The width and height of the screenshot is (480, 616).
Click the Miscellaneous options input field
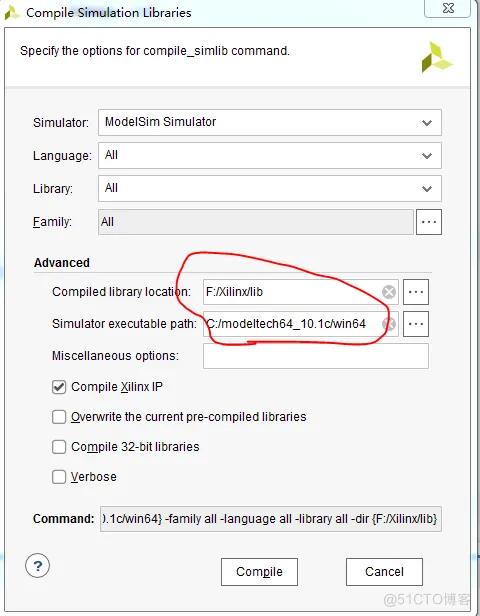[316, 356]
